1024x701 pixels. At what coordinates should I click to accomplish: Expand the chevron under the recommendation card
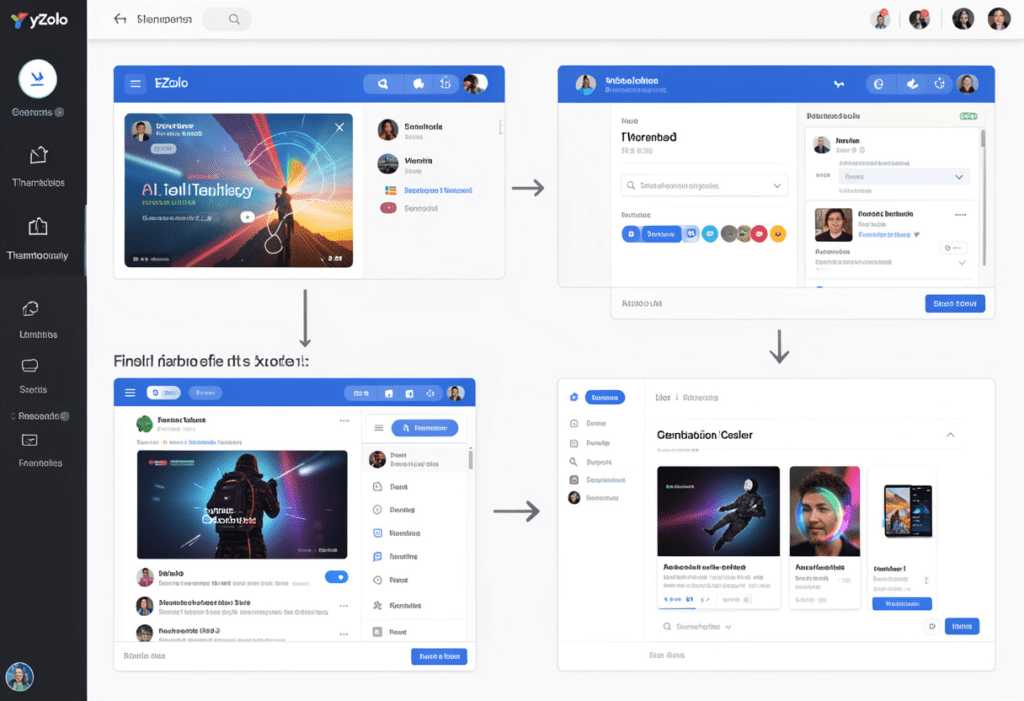(x=963, y=261)
